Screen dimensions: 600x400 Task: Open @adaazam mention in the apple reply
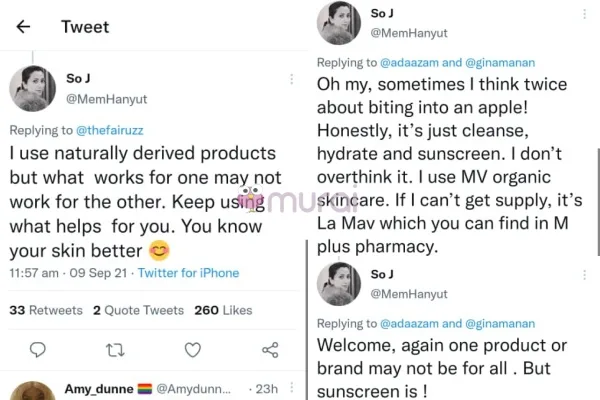coord(409,63)
